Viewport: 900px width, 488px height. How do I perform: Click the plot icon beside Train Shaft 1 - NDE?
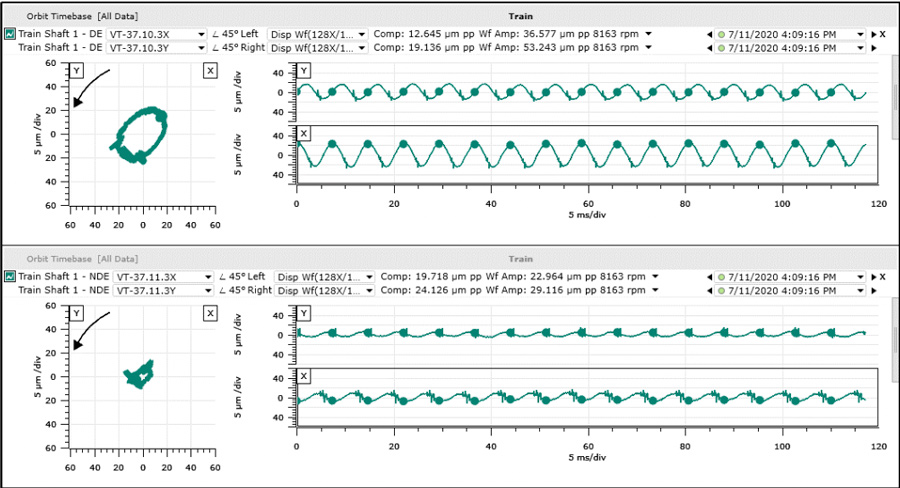[10, 277]
